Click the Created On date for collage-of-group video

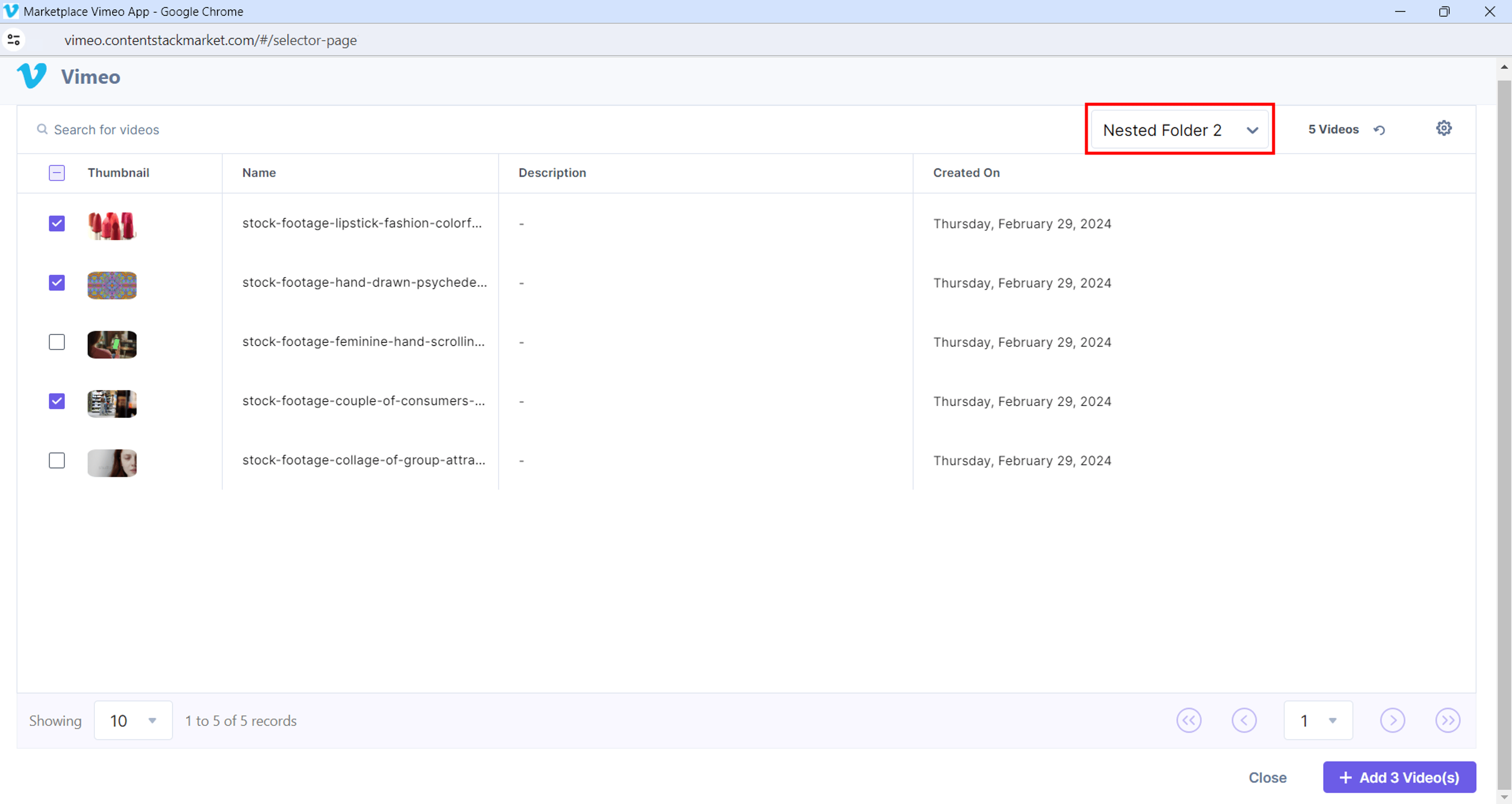(x=1023, y=460)
